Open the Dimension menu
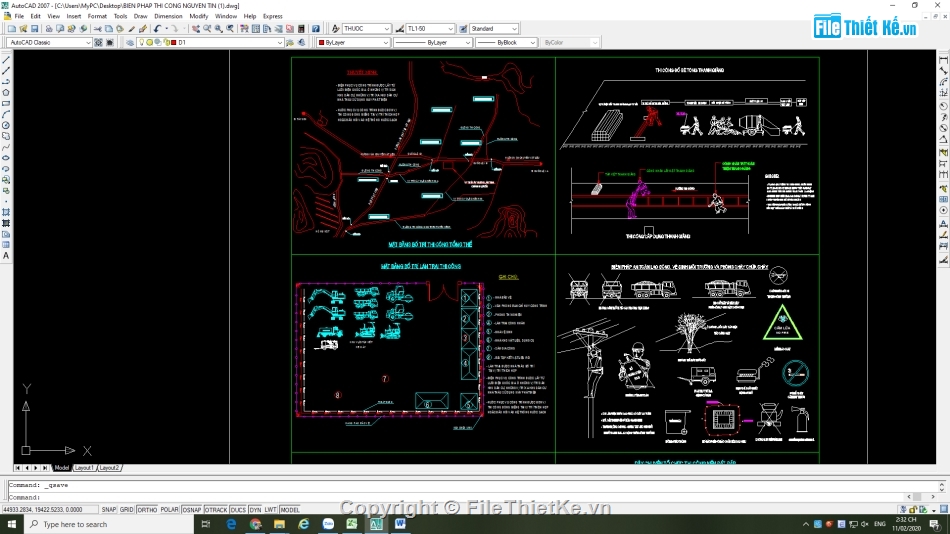 (x=168, y=16)
